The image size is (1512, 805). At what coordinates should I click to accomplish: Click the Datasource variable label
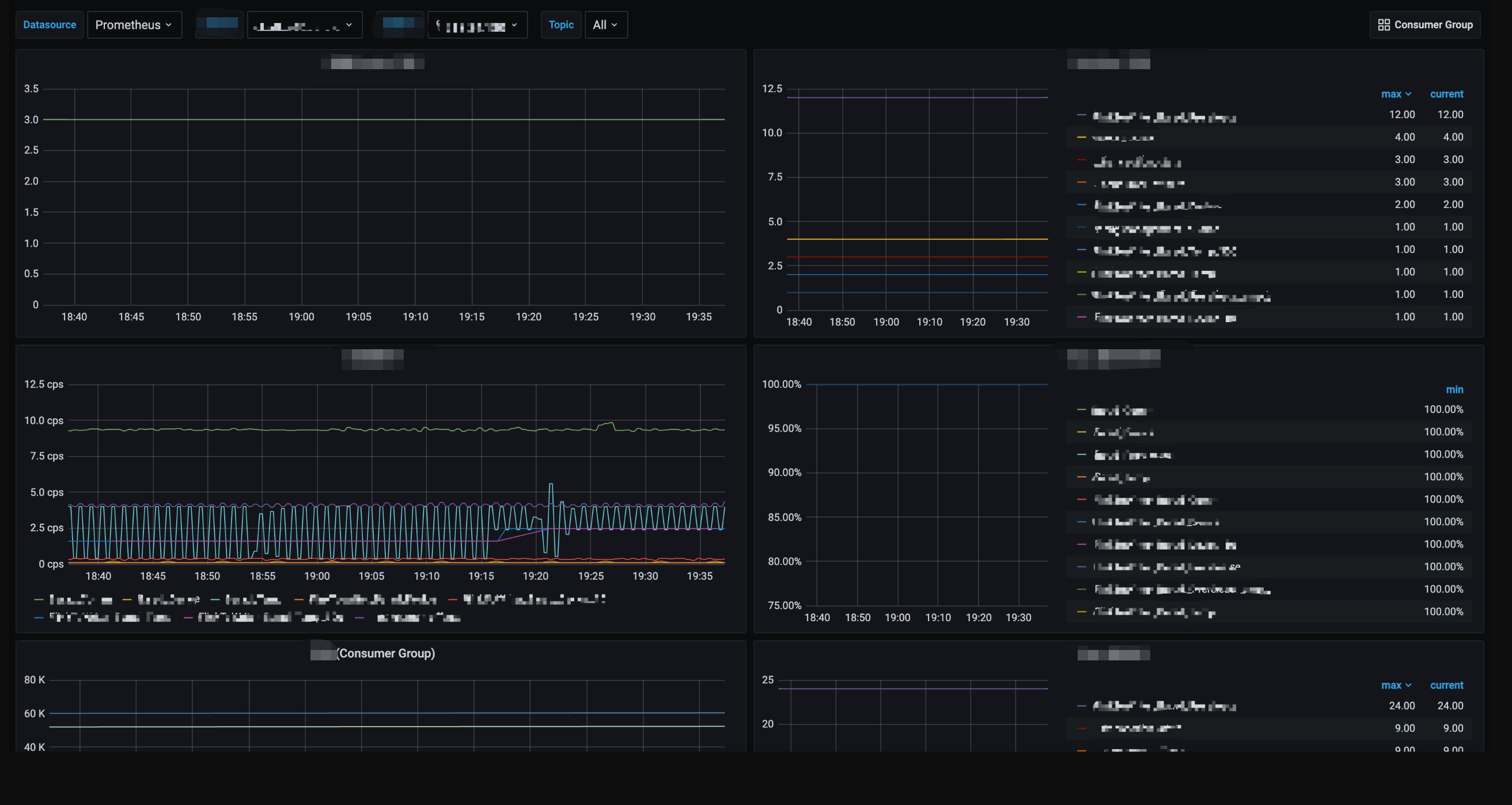point(50,25)
